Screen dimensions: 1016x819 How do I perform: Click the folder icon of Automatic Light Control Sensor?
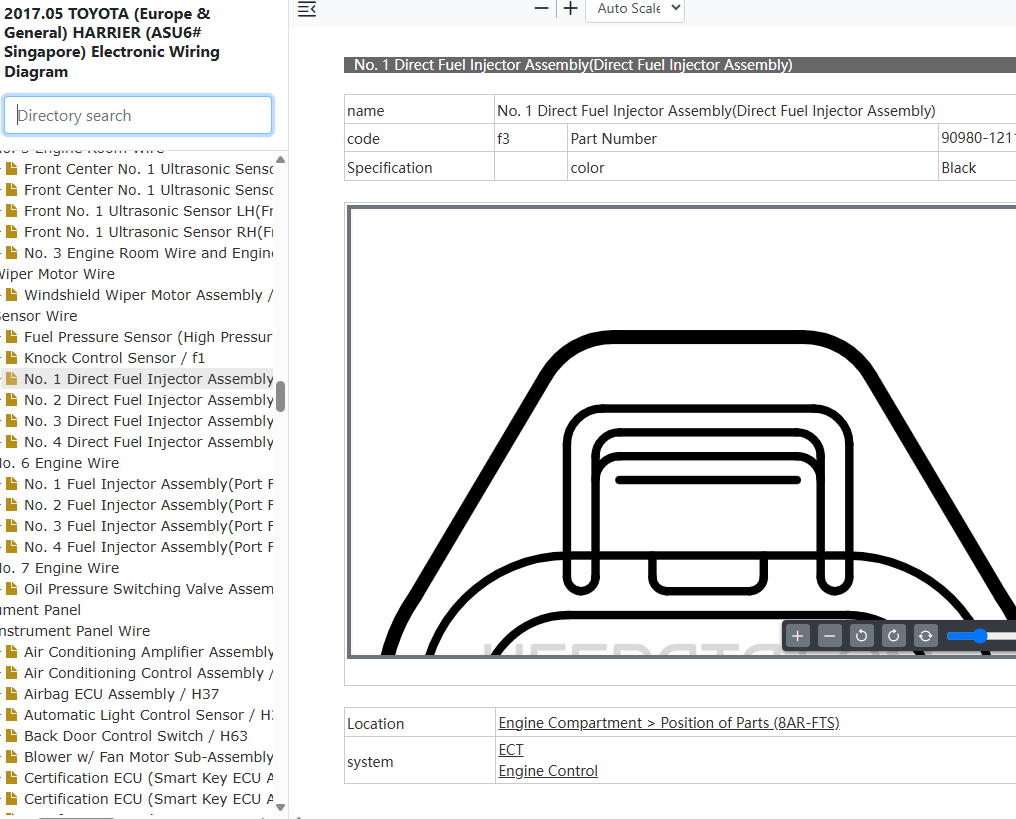pyautogui.click(x=12, y=715)
